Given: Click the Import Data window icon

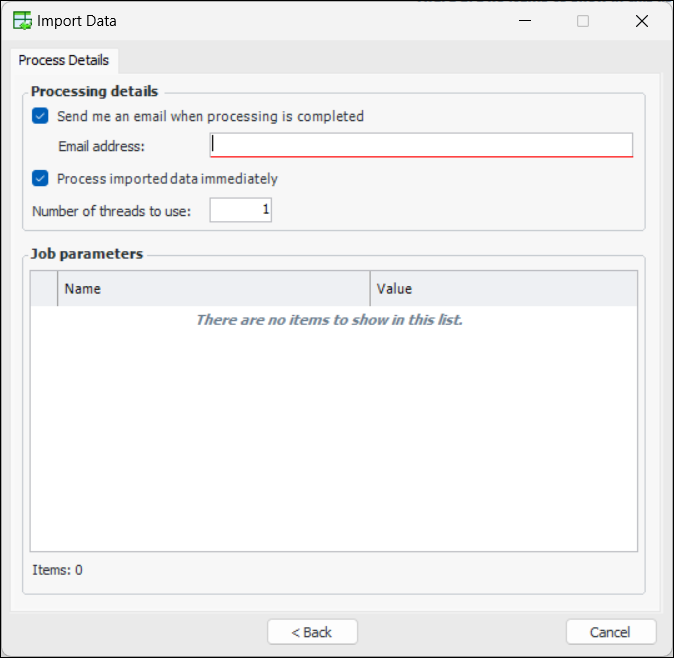Looking at the screenshot, I should click(x=21, y=20).
